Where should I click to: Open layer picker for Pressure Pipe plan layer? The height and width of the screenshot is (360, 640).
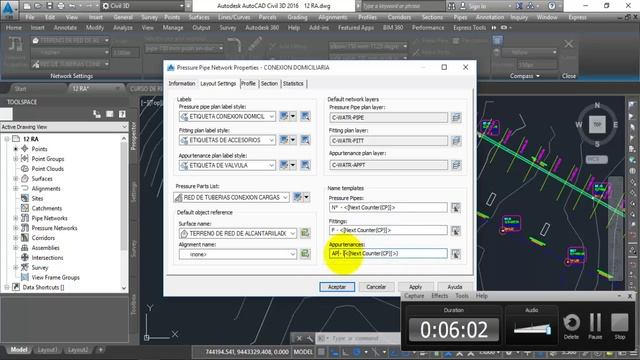pos(456,118)
